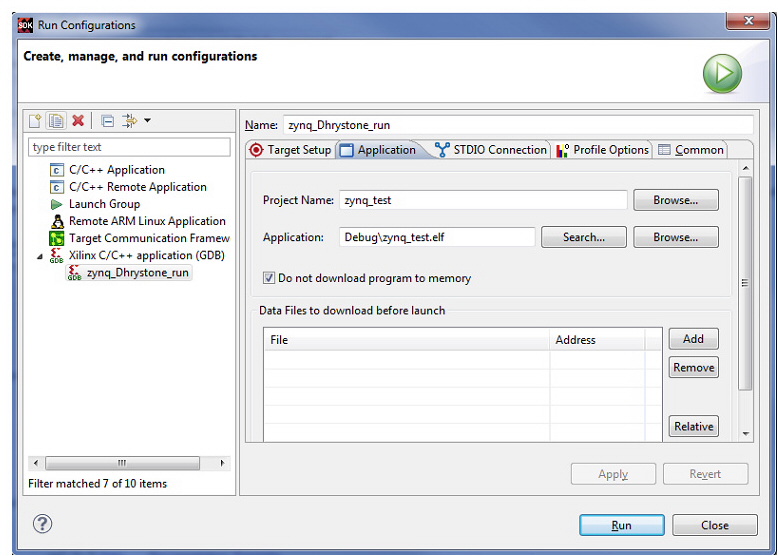Select C/C++ Remote Application type

click(x=137, y=187)
